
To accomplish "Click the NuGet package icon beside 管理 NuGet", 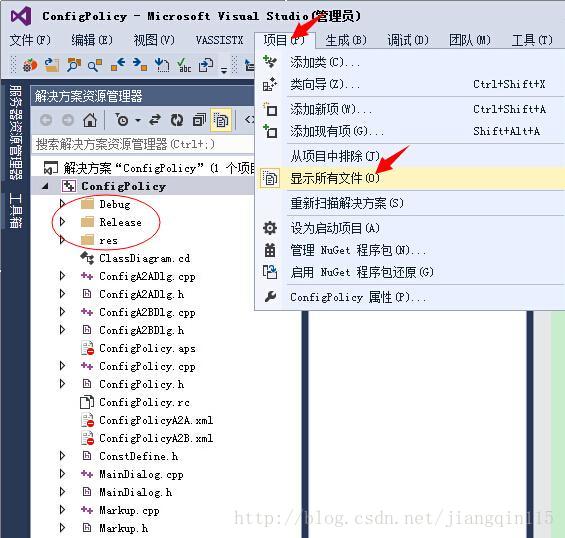I will click(x=270, y=250).
